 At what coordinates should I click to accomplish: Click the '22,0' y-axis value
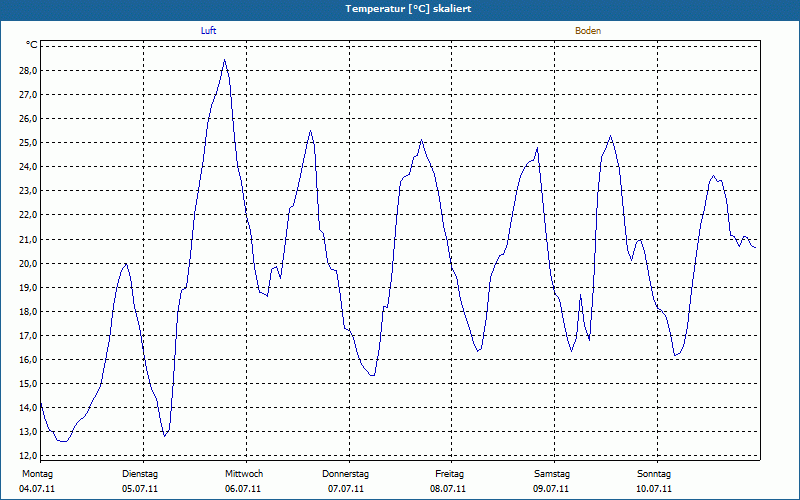point(28,215)
